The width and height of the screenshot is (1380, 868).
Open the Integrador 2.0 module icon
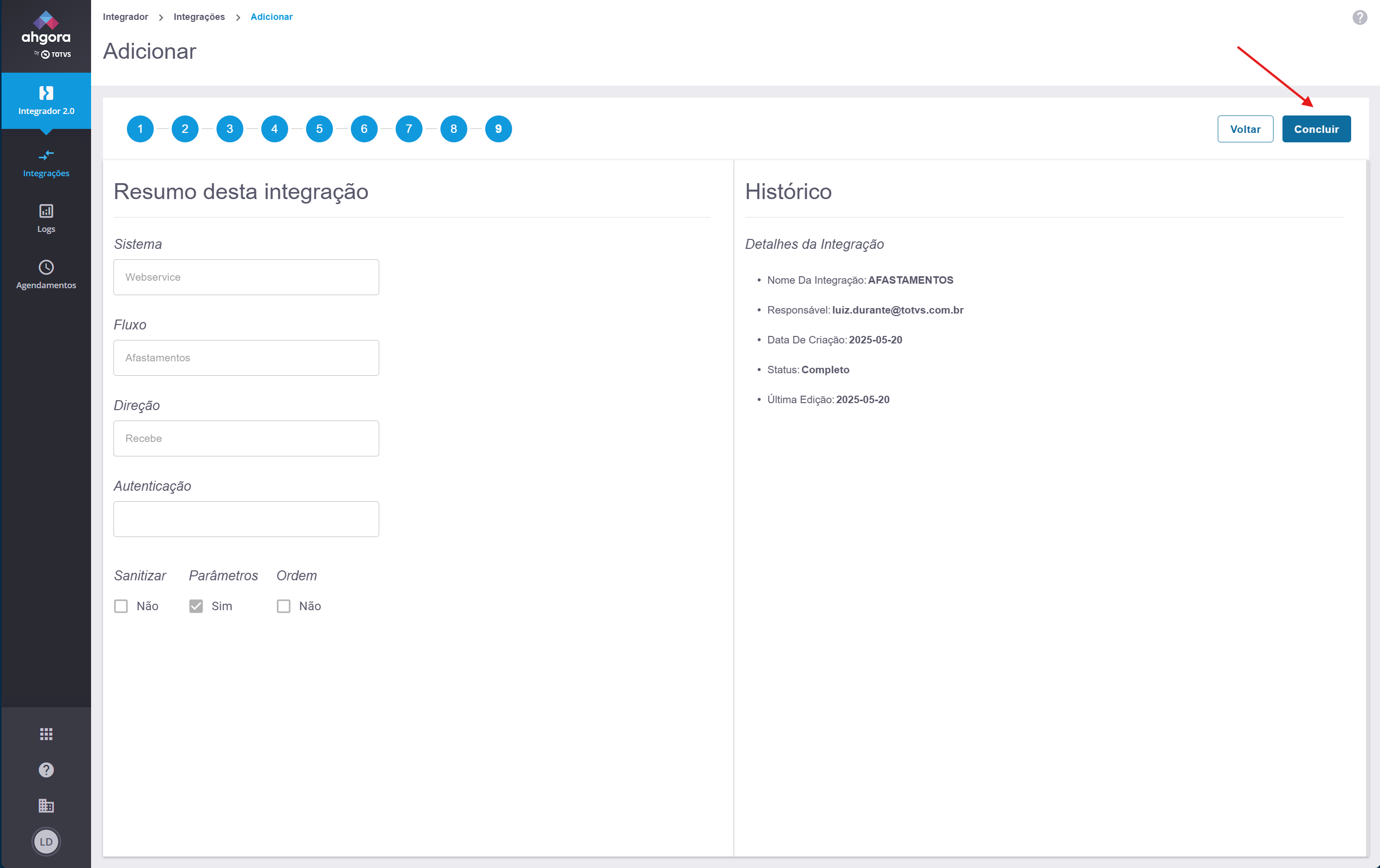[x=46, y=94]
